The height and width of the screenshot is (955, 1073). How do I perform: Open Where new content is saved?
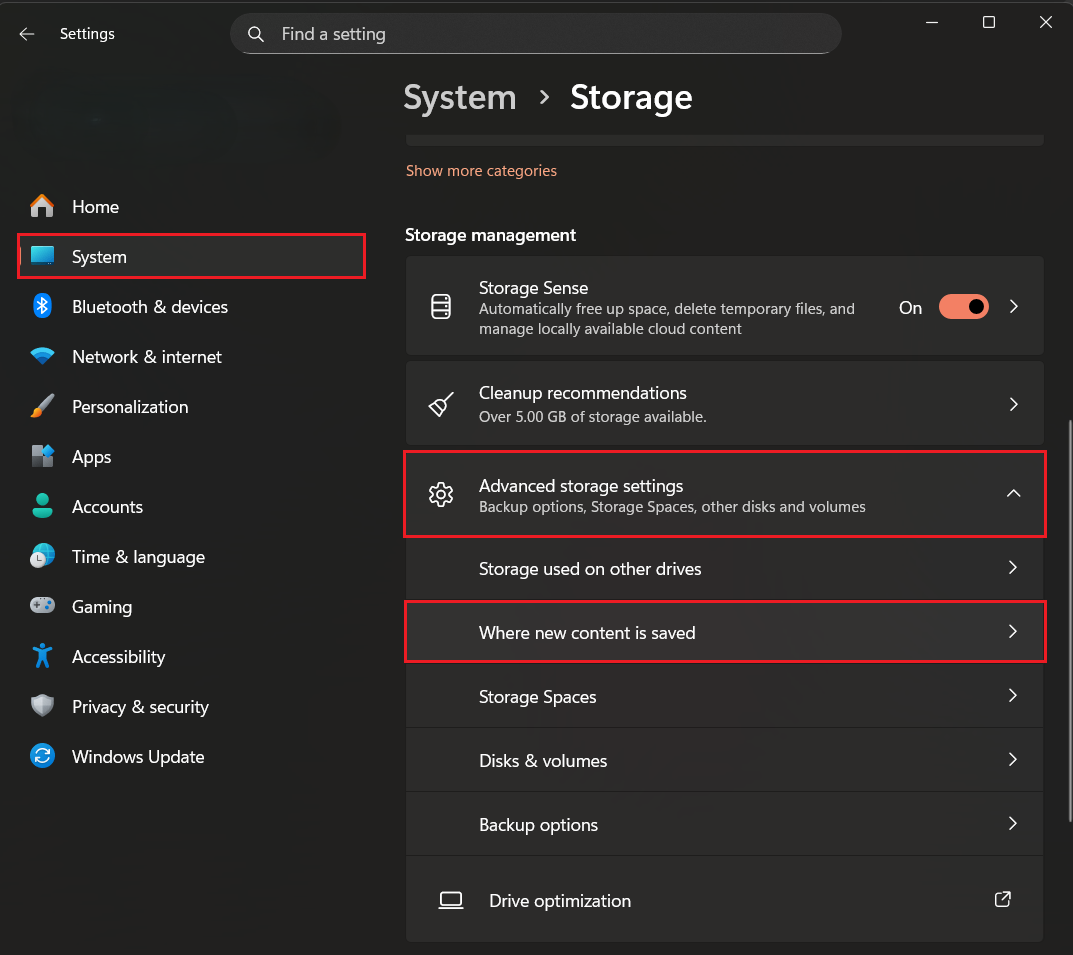click(725, 632)
